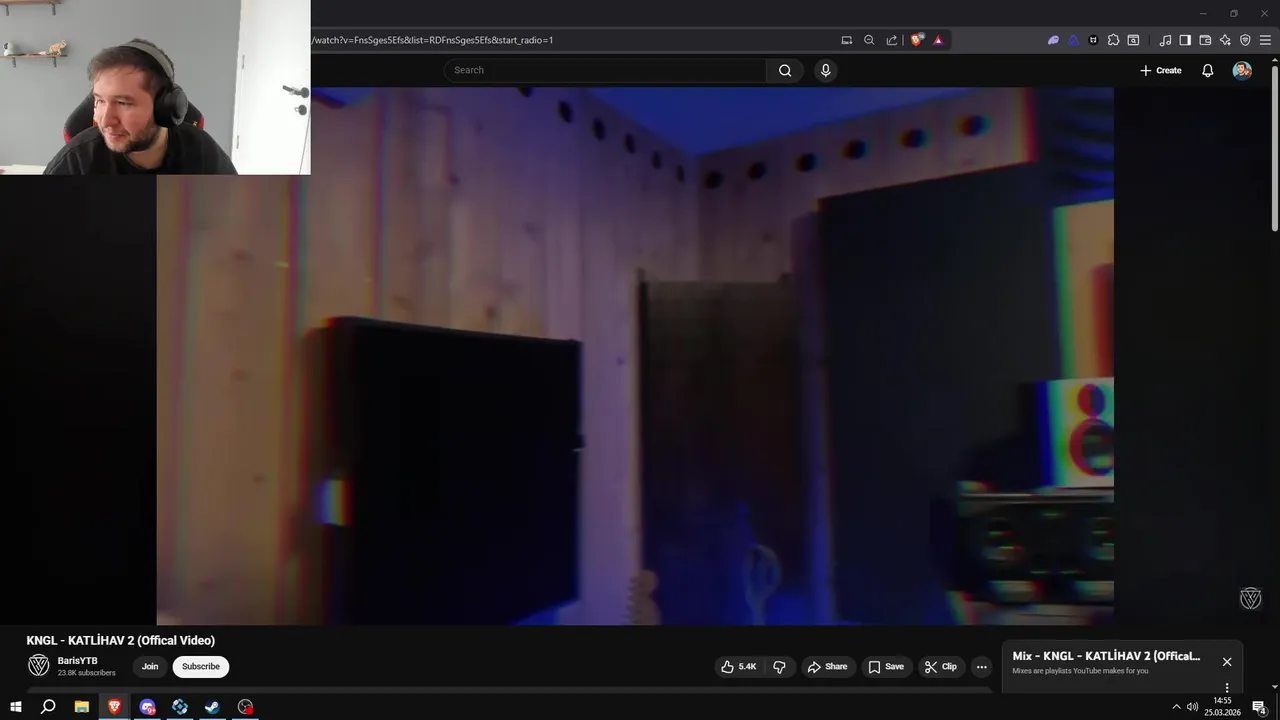Open File Explorer from taskbar
Viewport: 1280px width, 720px height.
82,707
